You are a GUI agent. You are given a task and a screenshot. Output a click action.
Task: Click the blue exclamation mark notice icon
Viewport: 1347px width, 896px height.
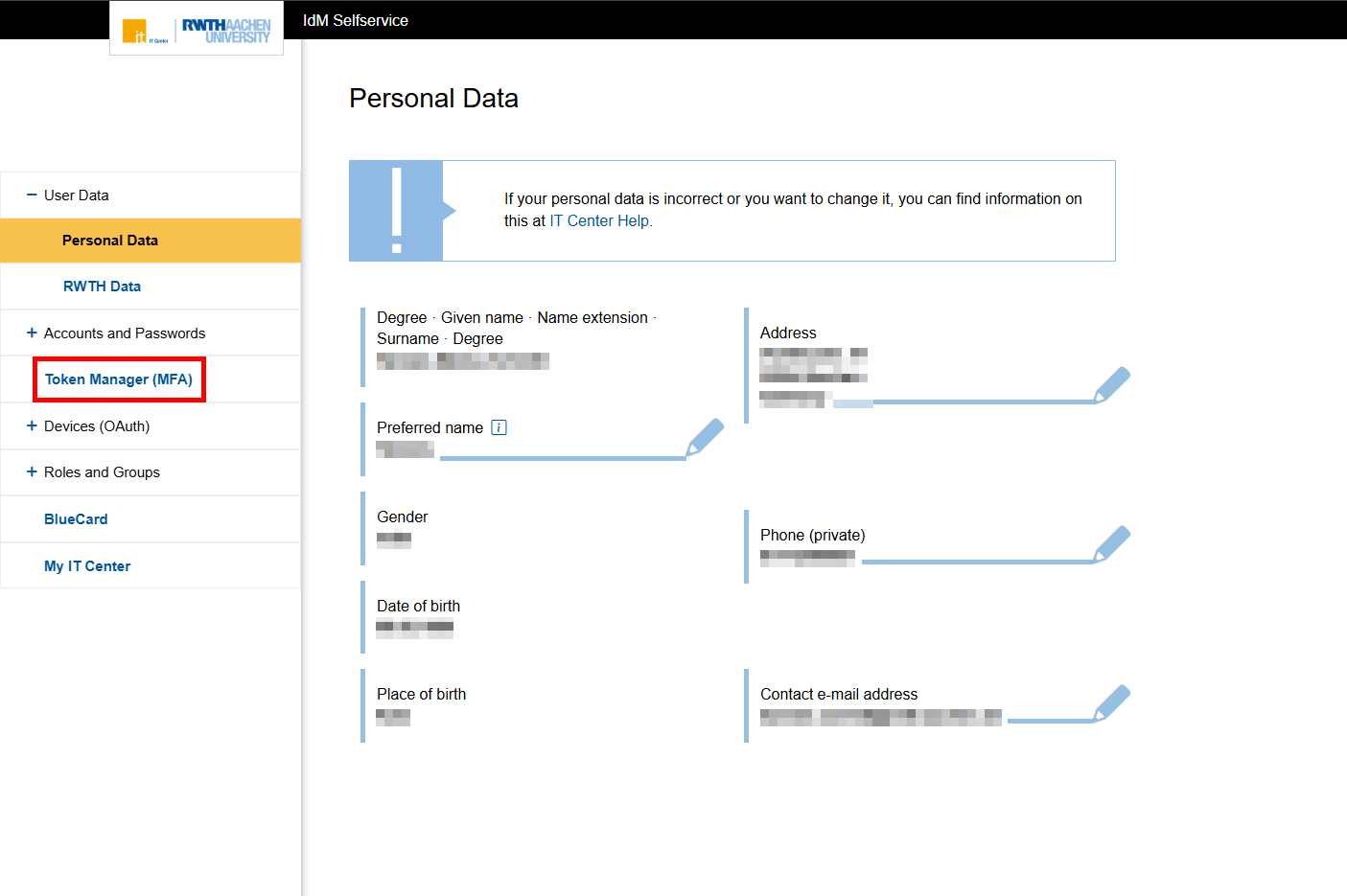click(x=396, y=211)
